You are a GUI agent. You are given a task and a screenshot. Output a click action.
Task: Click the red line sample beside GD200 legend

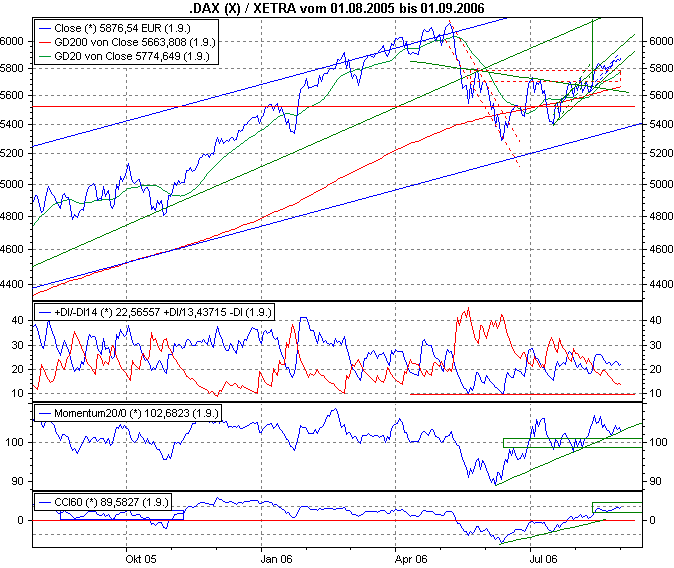coord(45,43)
